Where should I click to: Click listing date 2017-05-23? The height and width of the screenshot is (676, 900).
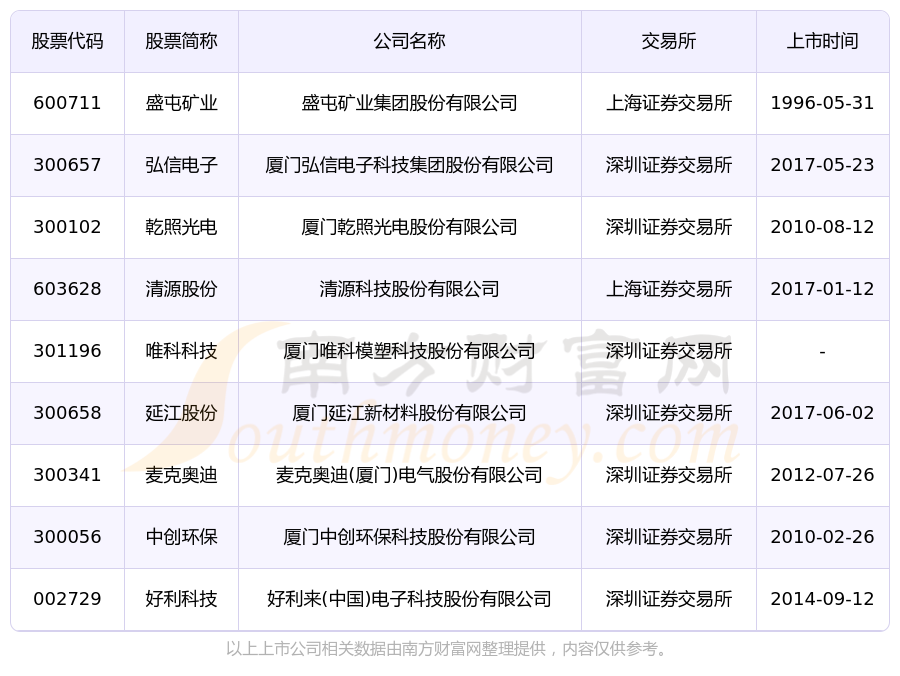[823, 165]
